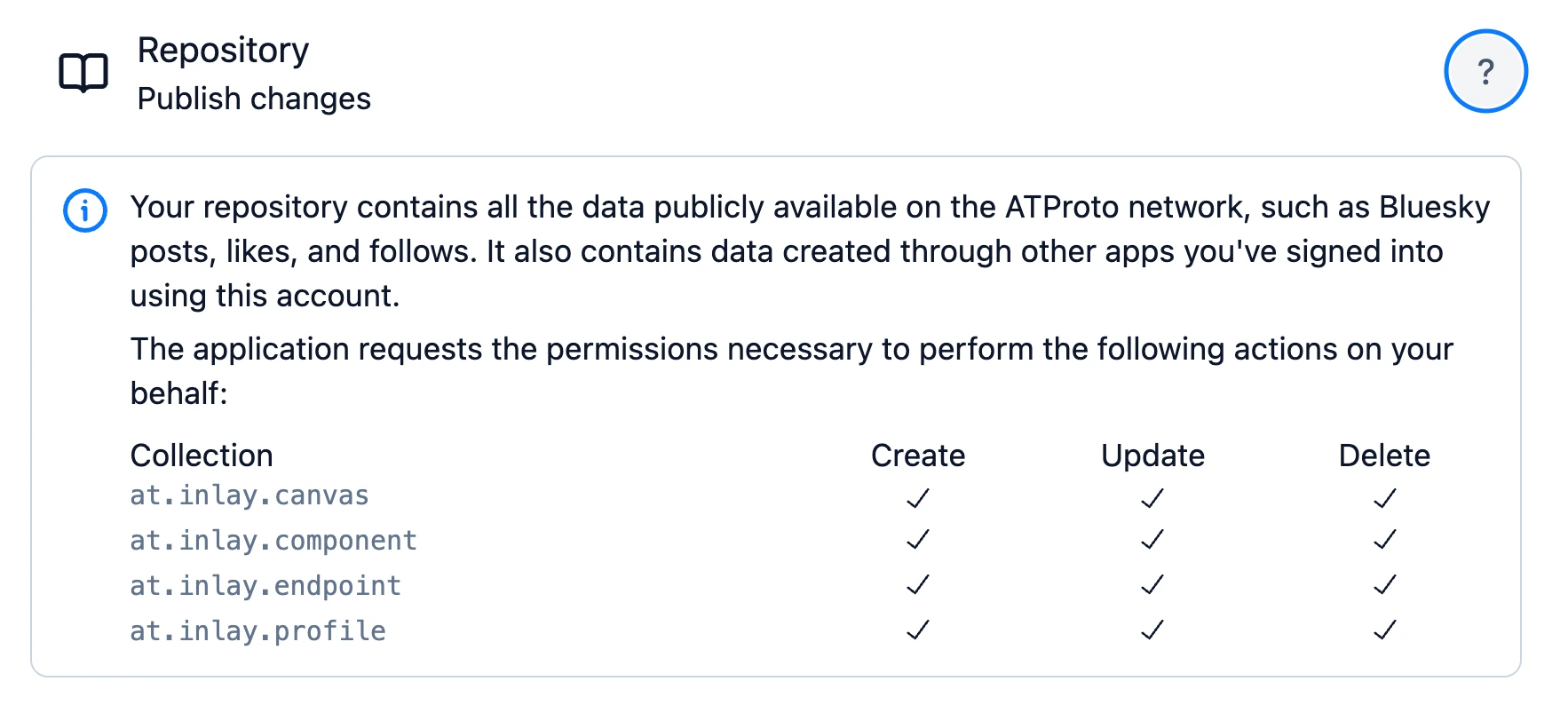Select the at.inlay.endpoint collection name
The width and height of the screenshot is (1568, 721).
[x=265, y=586]
